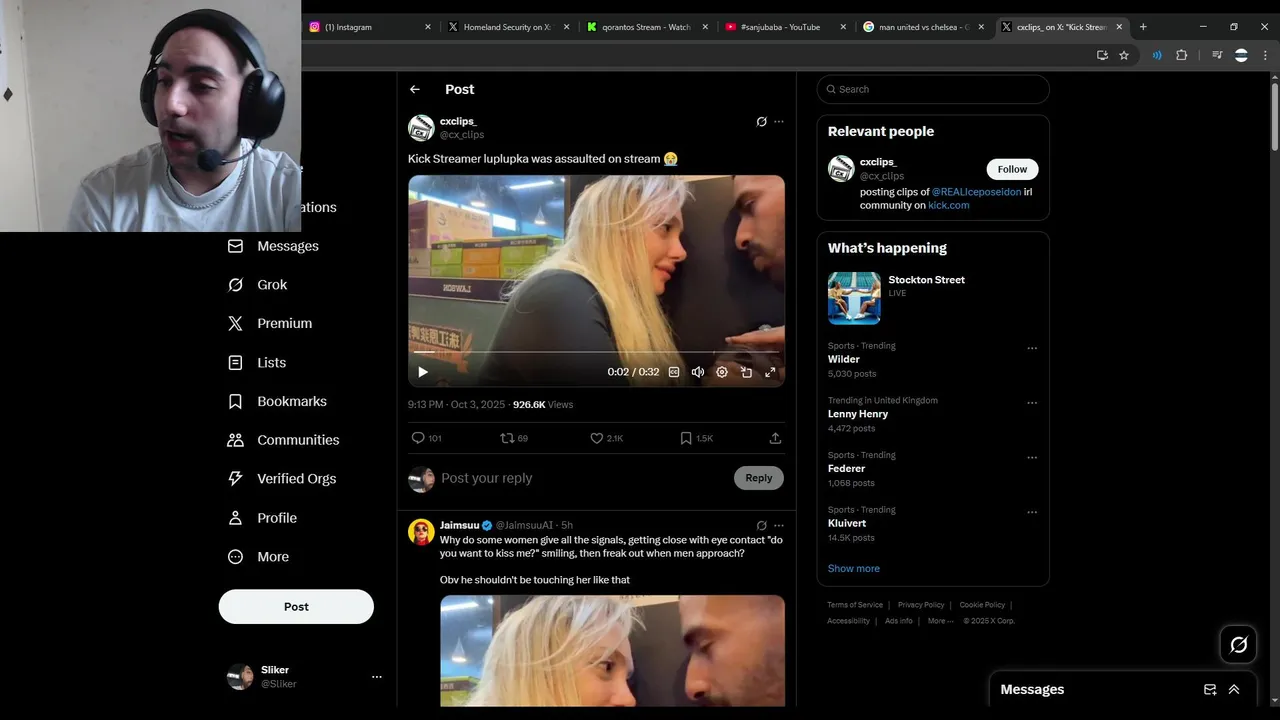Image resolution: width=1280 pixels, height=720 pixels.
Task: Open more options for Lenny Henry trend
Action: tap(1032, 403)
